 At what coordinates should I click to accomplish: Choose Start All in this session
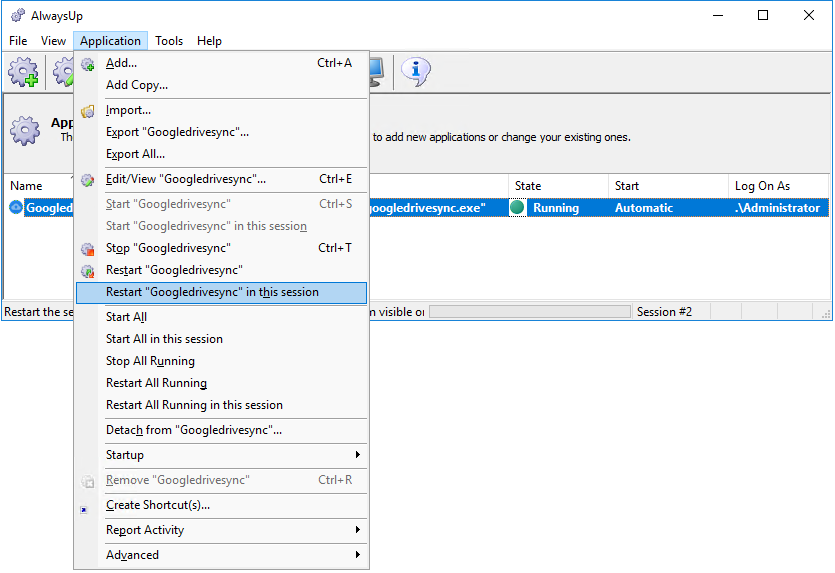point(221,339)
